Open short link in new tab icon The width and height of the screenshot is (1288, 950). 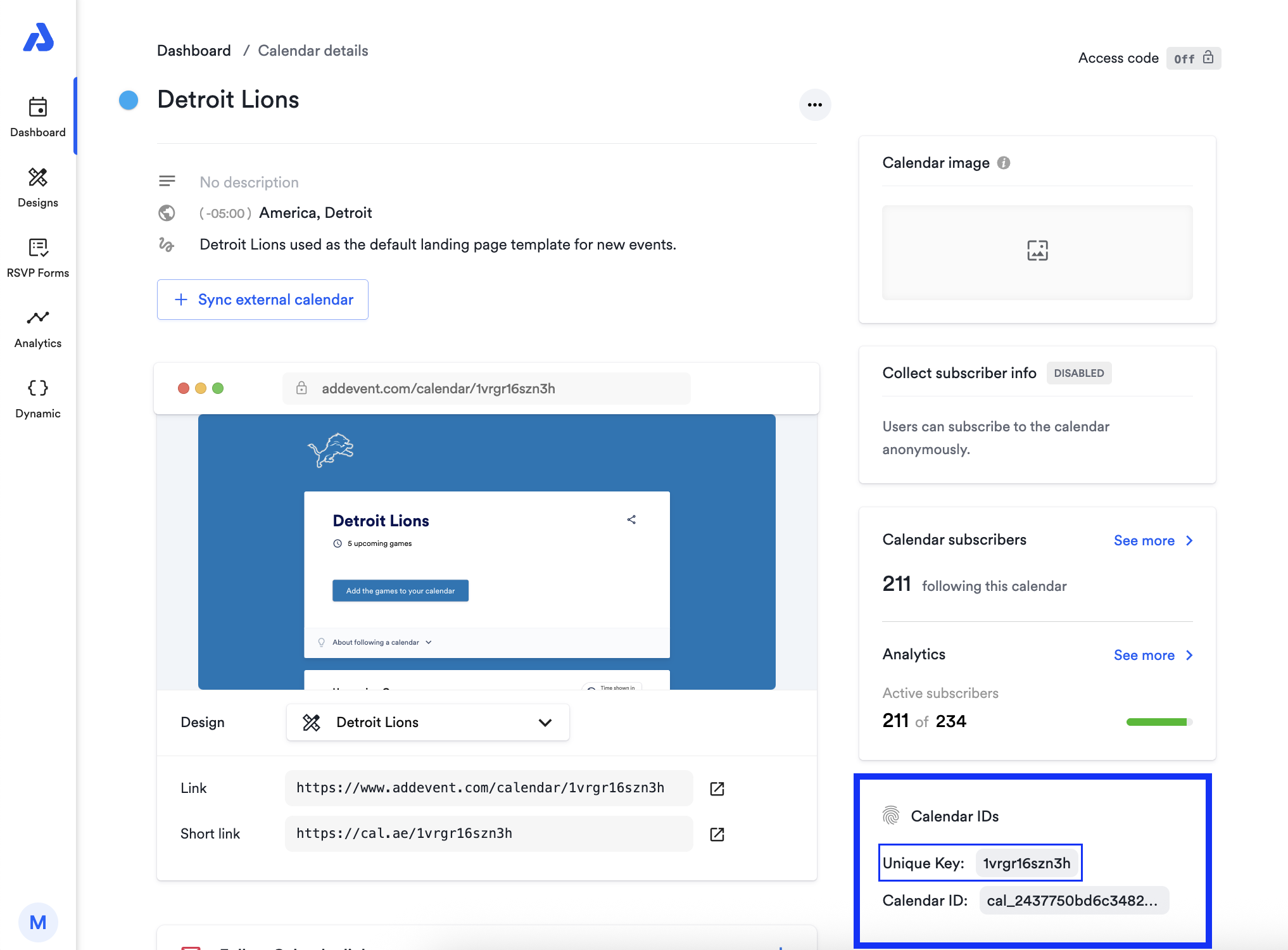[717, 834]
